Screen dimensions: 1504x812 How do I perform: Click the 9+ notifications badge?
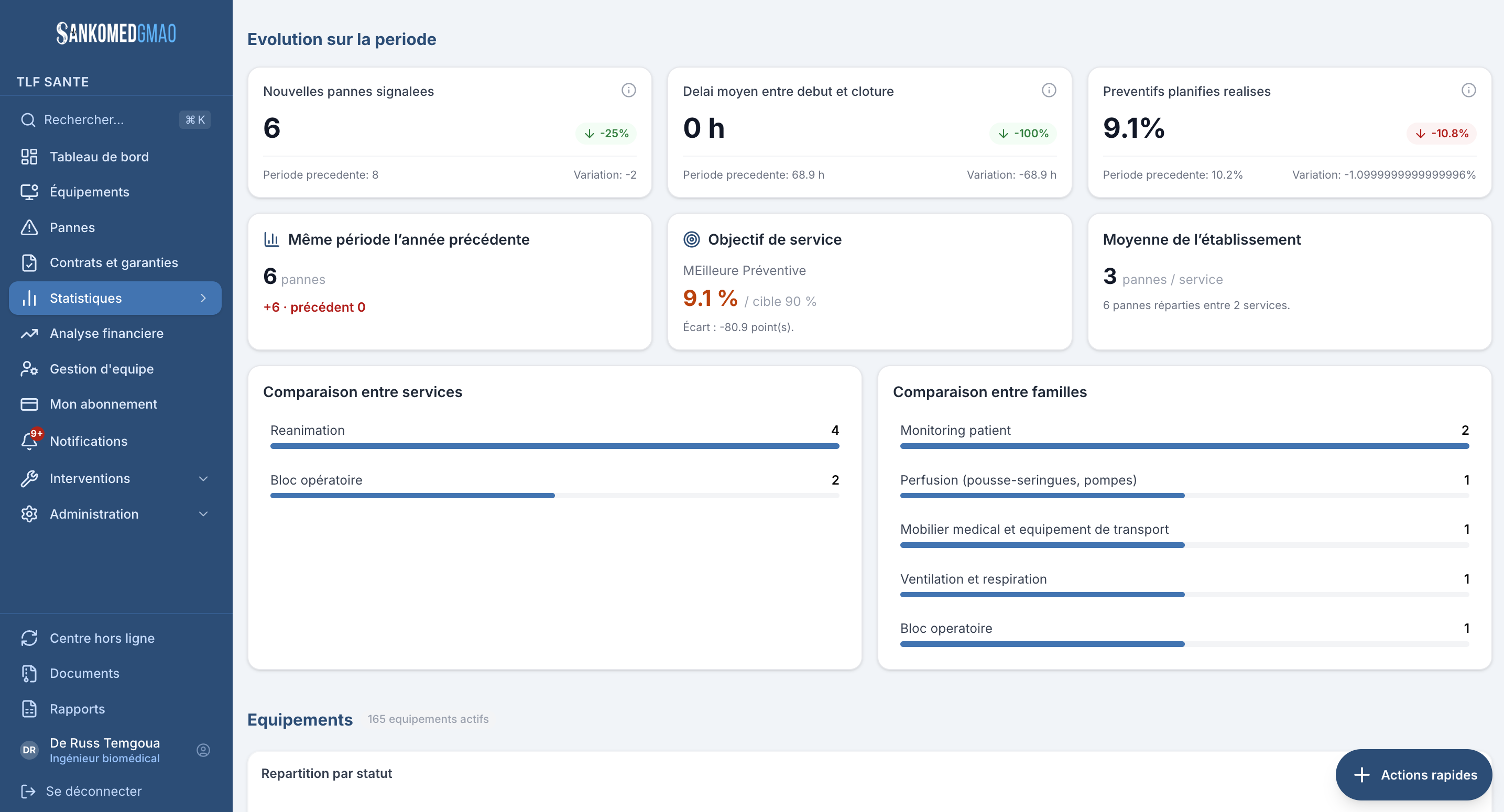pyautogui.click(x=37, y=433)
